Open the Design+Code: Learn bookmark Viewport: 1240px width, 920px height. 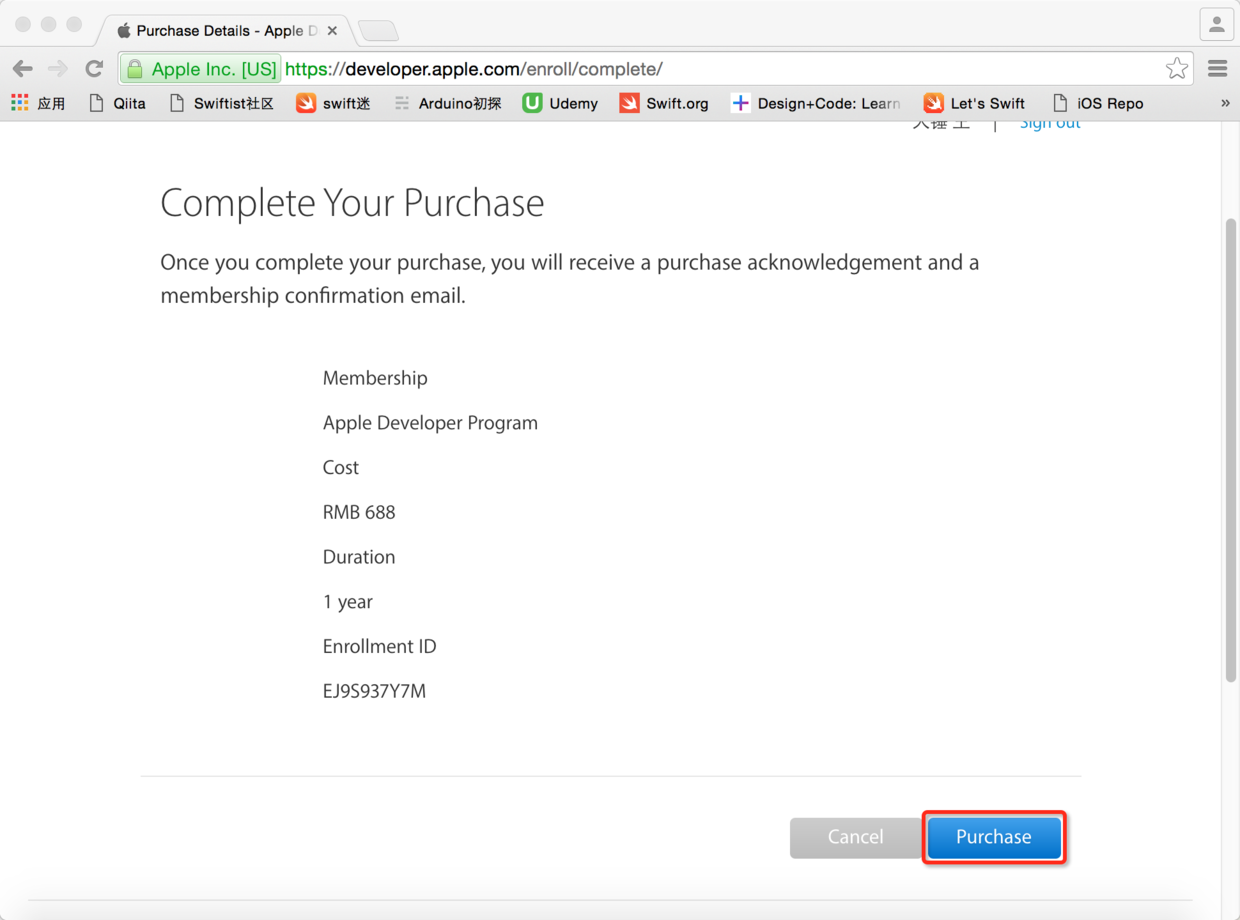(816, 103)
